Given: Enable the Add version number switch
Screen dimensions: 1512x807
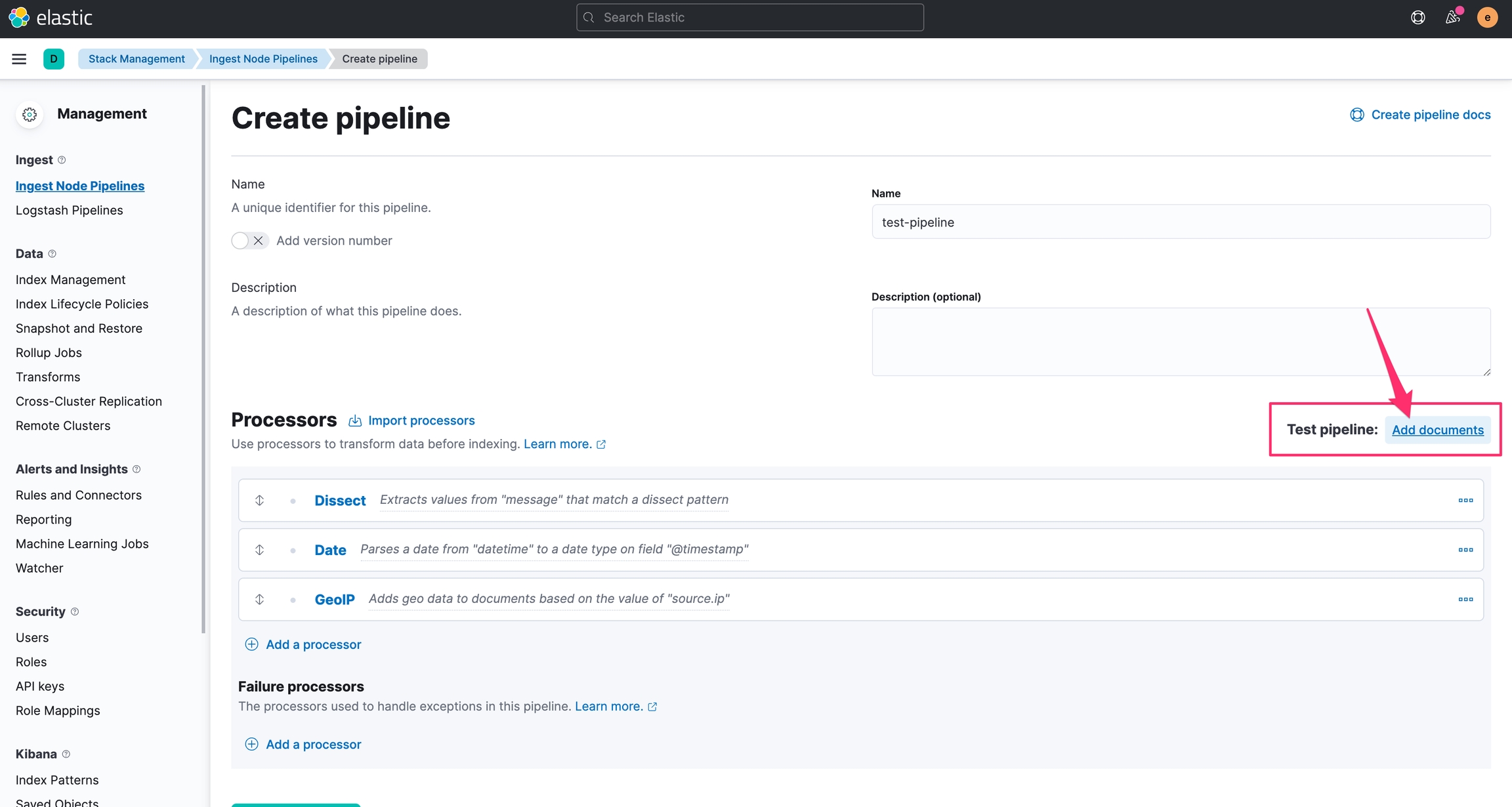Looking at the screenshot, I should click(249, 241).
